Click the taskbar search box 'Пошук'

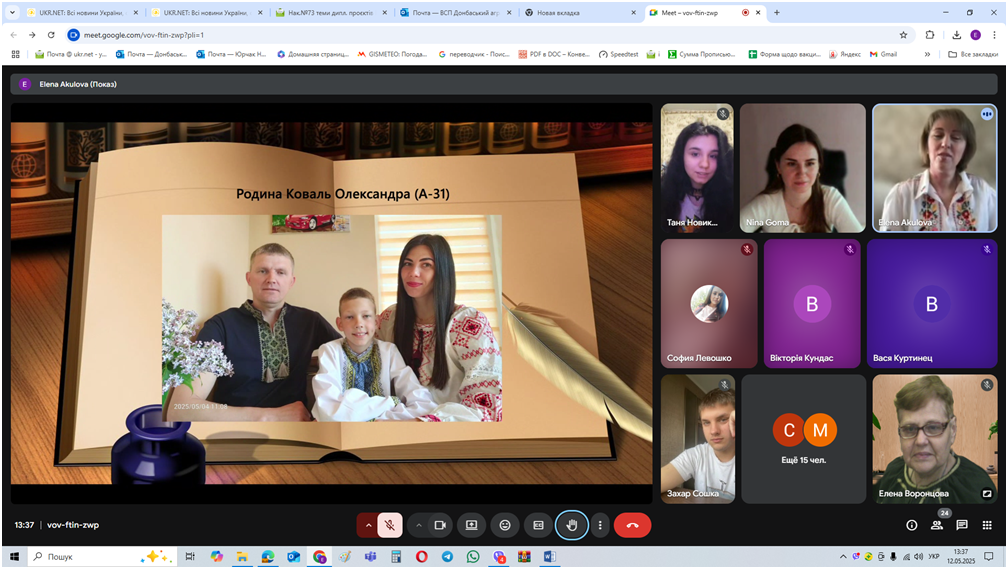103,557
